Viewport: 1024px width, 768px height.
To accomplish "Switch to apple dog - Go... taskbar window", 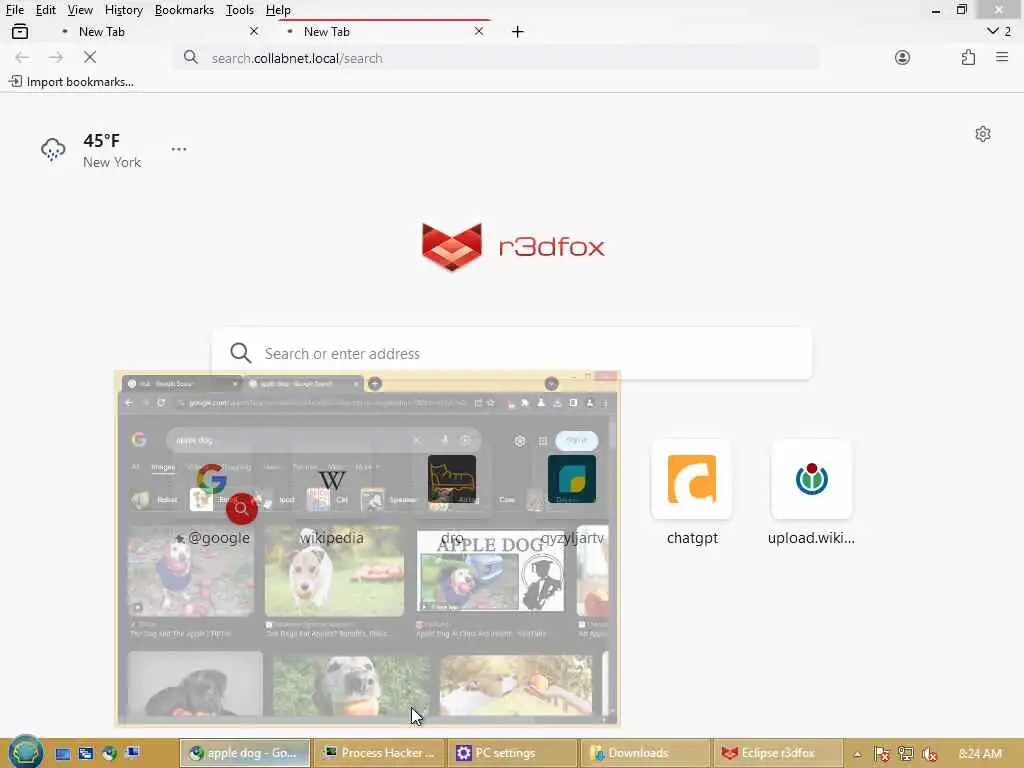I will pyautogui.click(x=245, y=753).
